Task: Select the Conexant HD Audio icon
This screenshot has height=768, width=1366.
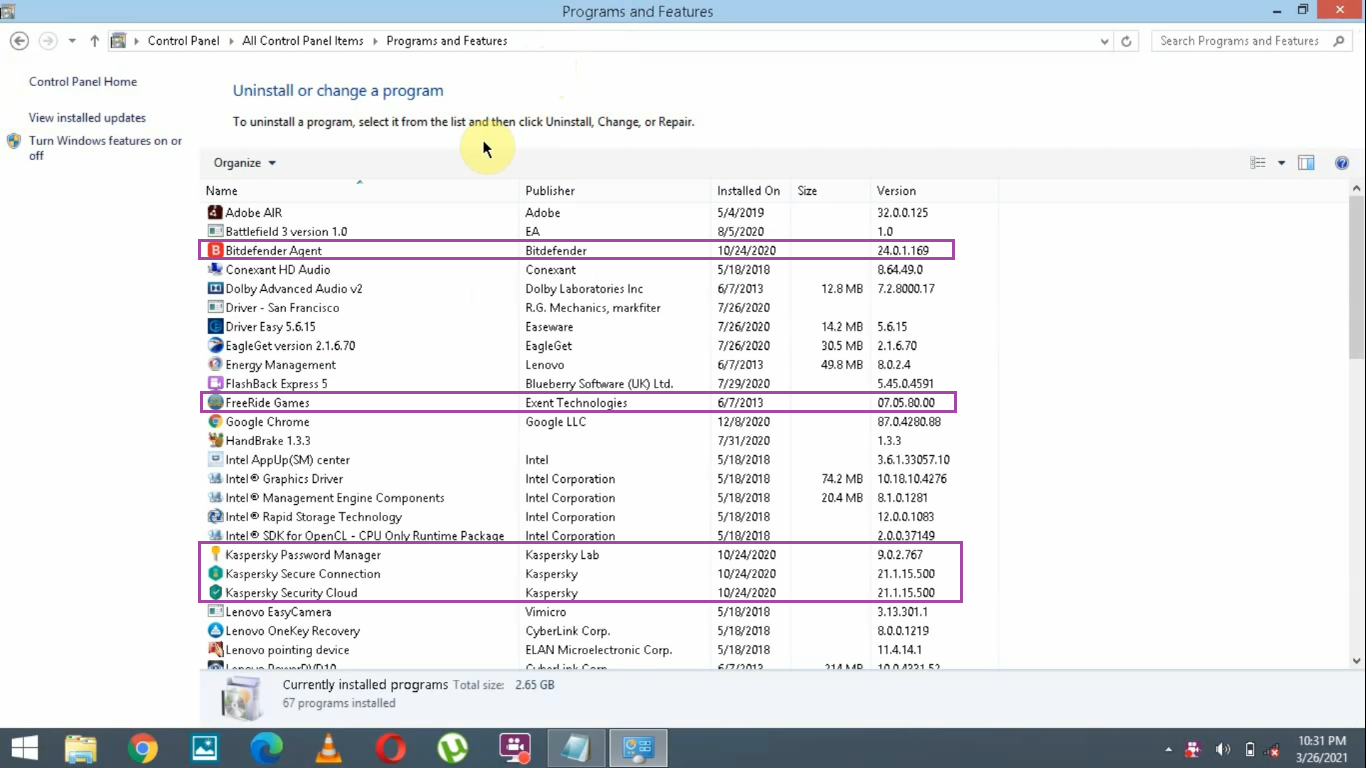Action: click(x=215, y=270)
